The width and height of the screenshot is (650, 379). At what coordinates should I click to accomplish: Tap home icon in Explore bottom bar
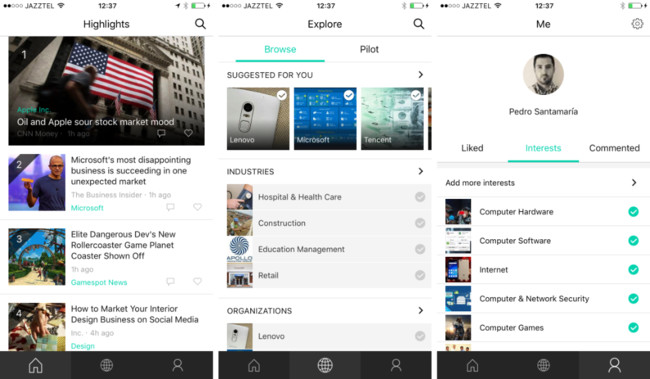254,365
